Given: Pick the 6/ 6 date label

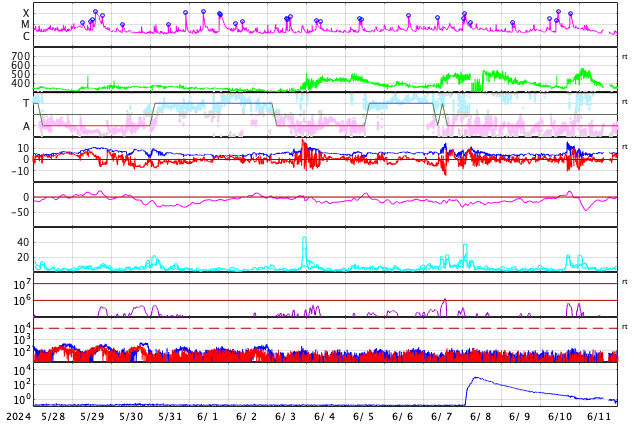Looking at the screenshot, I should tap(402, 416).
